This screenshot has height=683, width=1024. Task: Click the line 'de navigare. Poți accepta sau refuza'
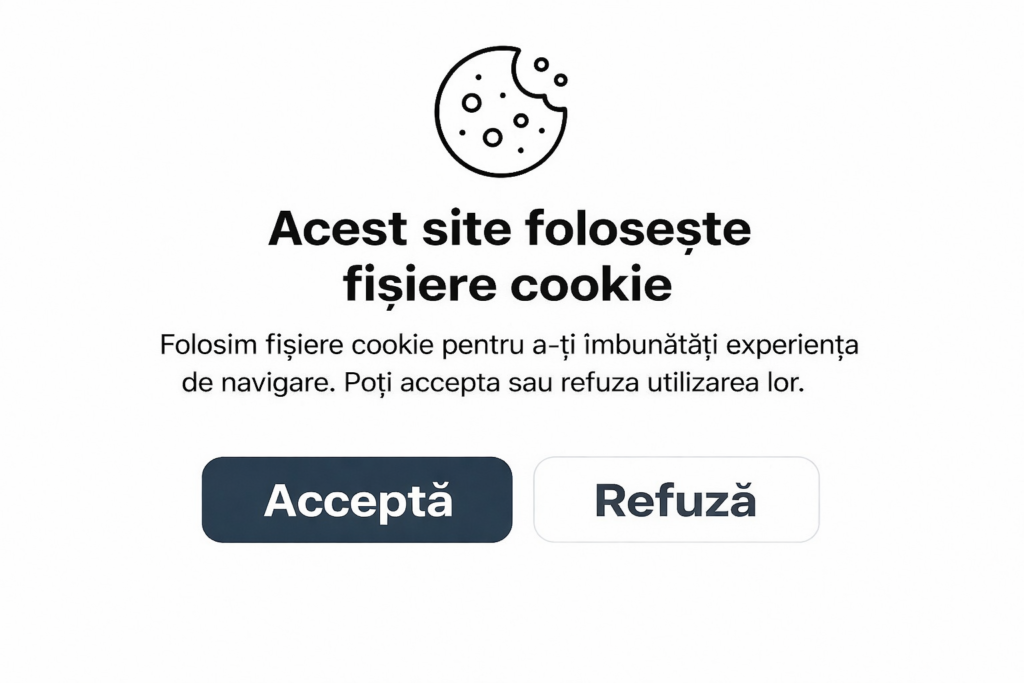click(x=409, y=383)
